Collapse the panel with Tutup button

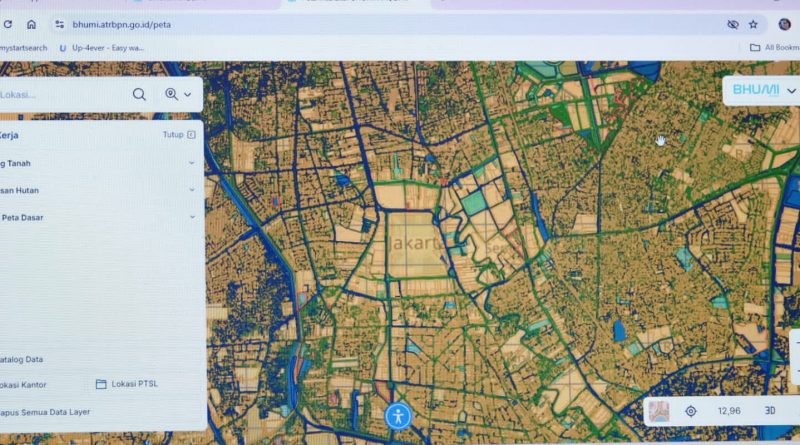(179, 135)
